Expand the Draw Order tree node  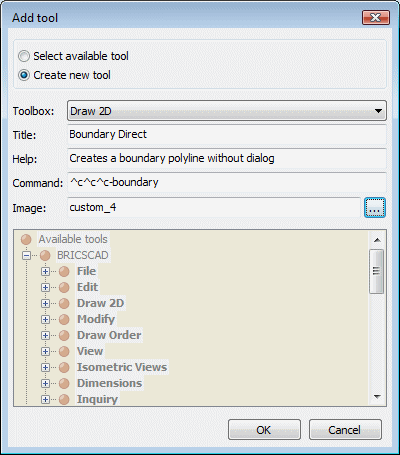(45, 335)
